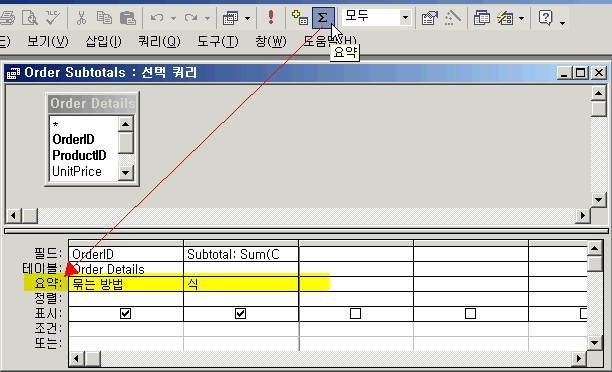Select the UnitPrice field in Order Details
This screenshot has width=612, height=372.
pos(77,171)
